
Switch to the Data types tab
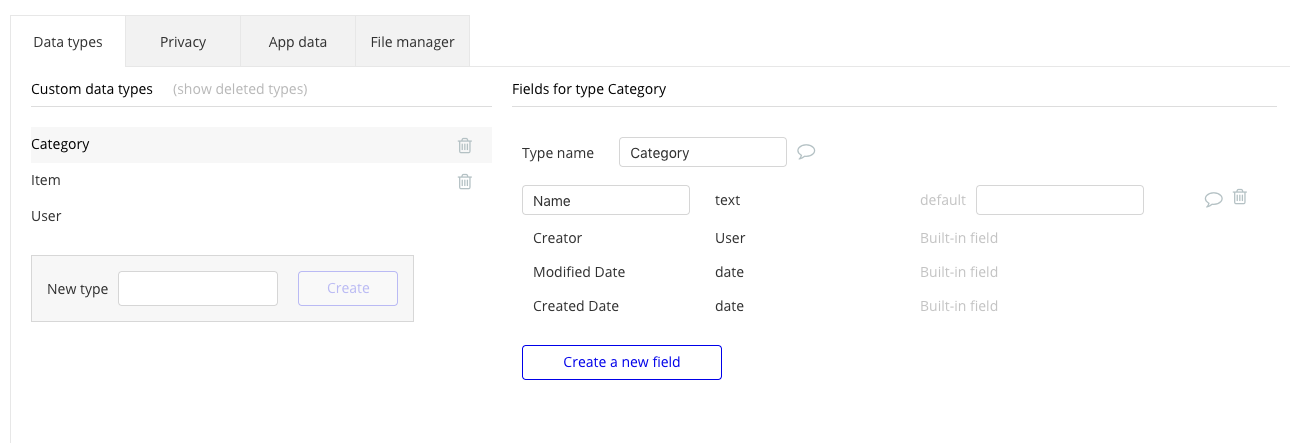(x=68, y=42)
